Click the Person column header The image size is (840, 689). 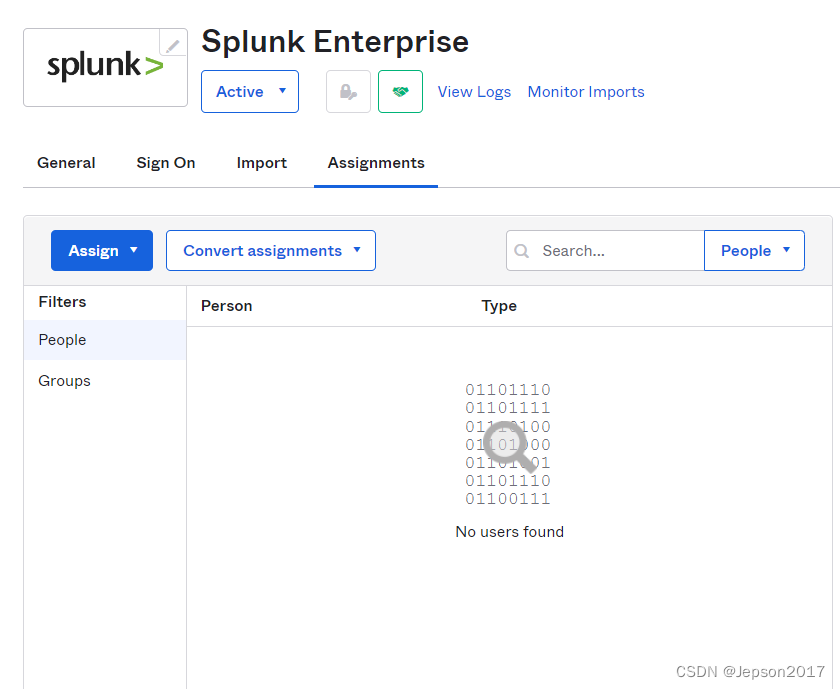[x=227, y=306]
